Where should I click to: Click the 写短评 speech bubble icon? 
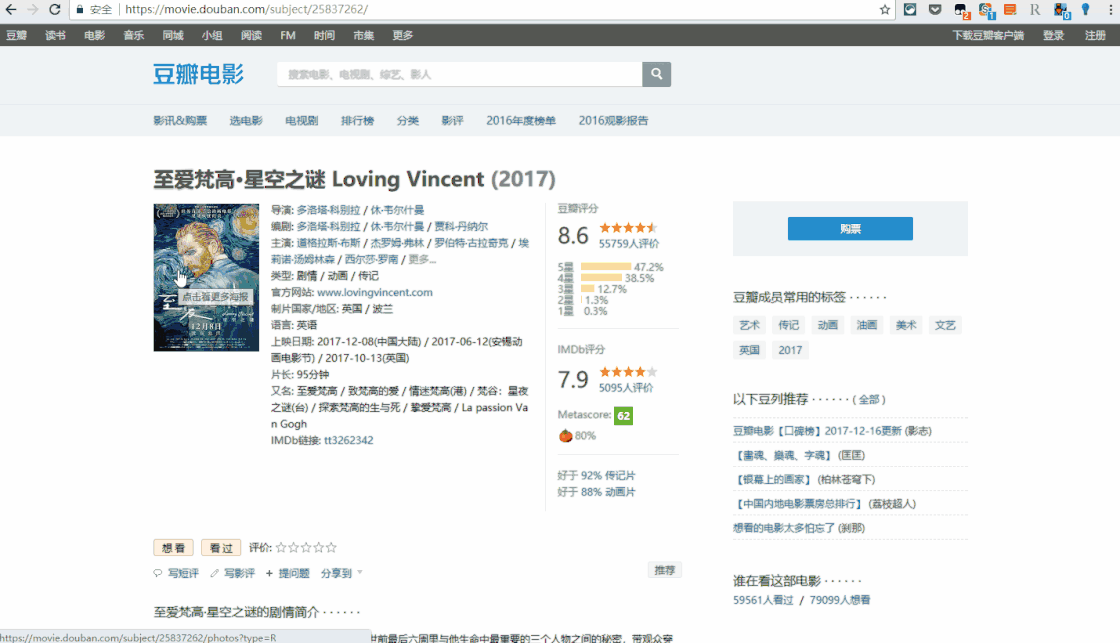pos(158,573)
